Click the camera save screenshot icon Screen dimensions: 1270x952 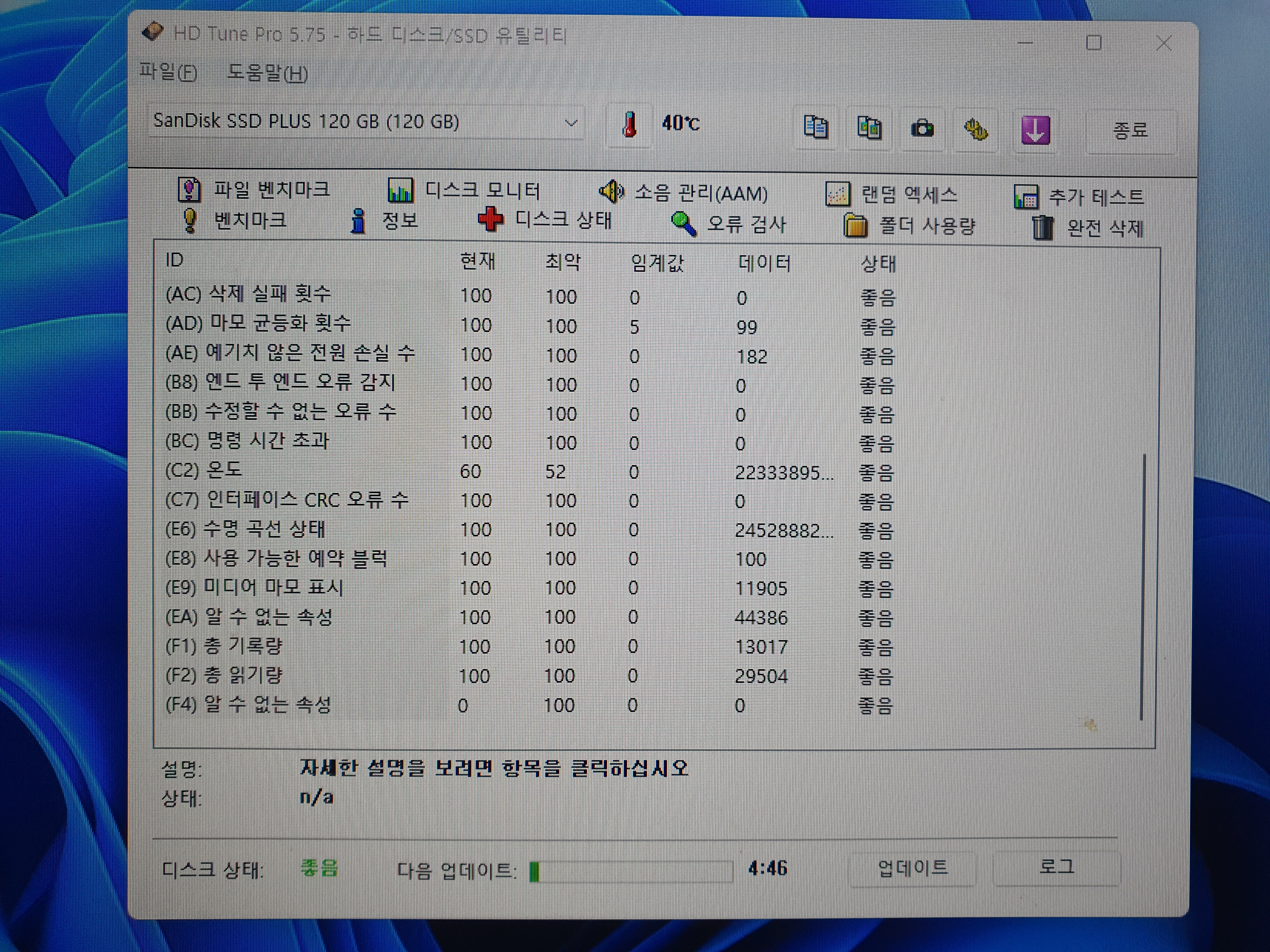(922, 128)
